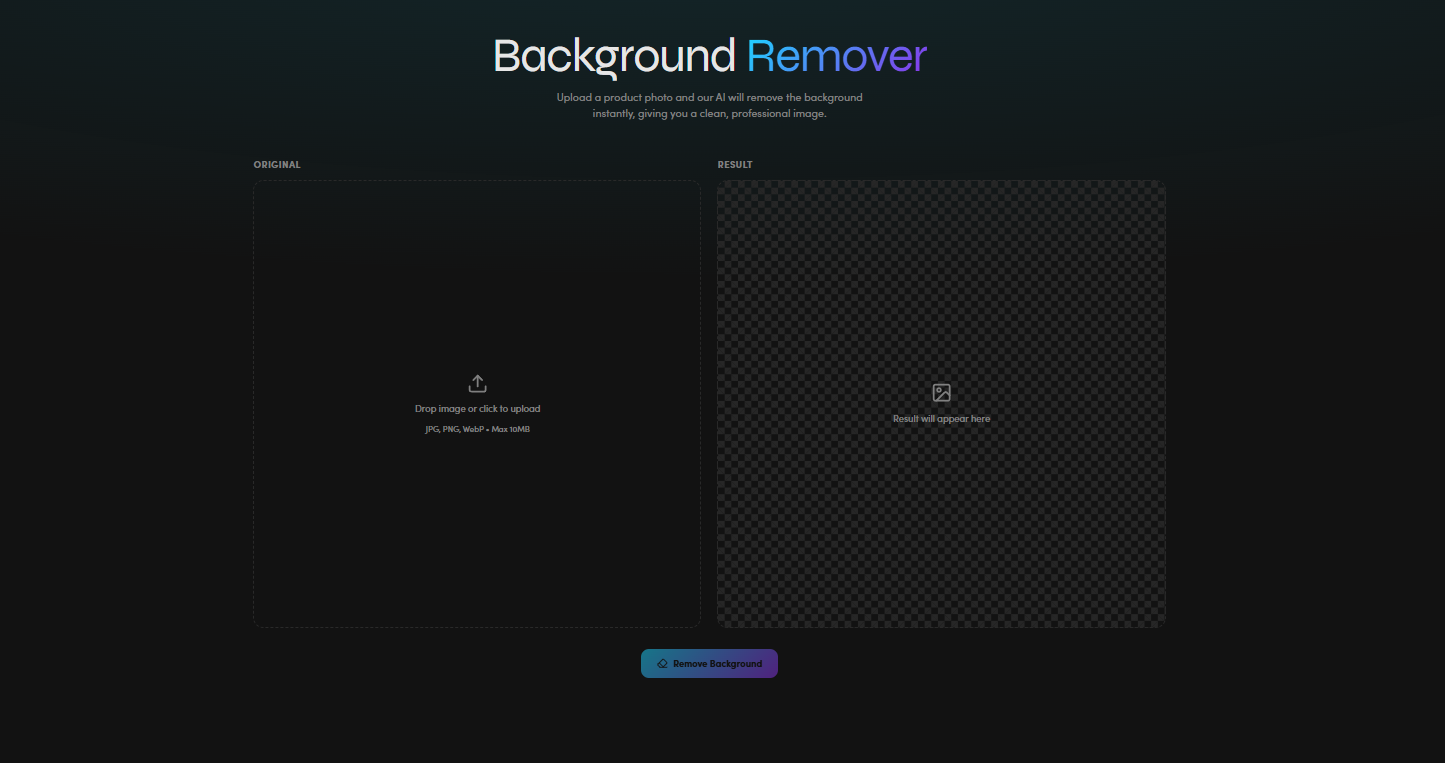Click the original image upload drop zone
The width and height of the screenshot is (1445, 763).
coord(477,404)
